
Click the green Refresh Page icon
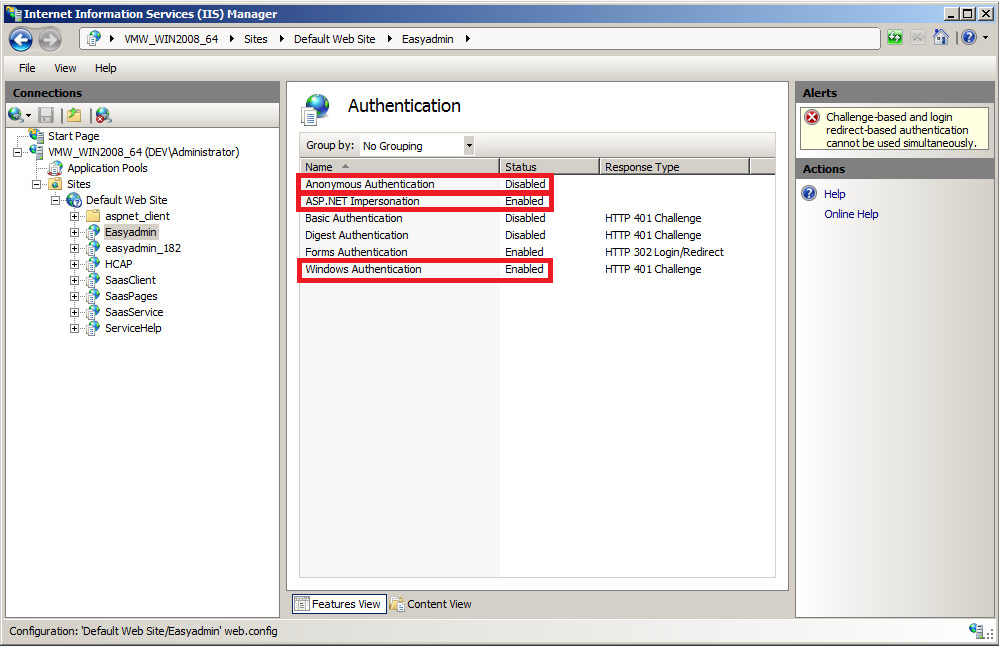894,38
